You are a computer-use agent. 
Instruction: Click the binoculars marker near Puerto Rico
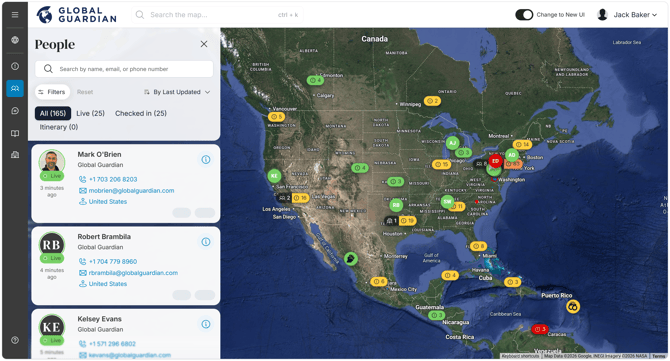(x=573, y=306)
